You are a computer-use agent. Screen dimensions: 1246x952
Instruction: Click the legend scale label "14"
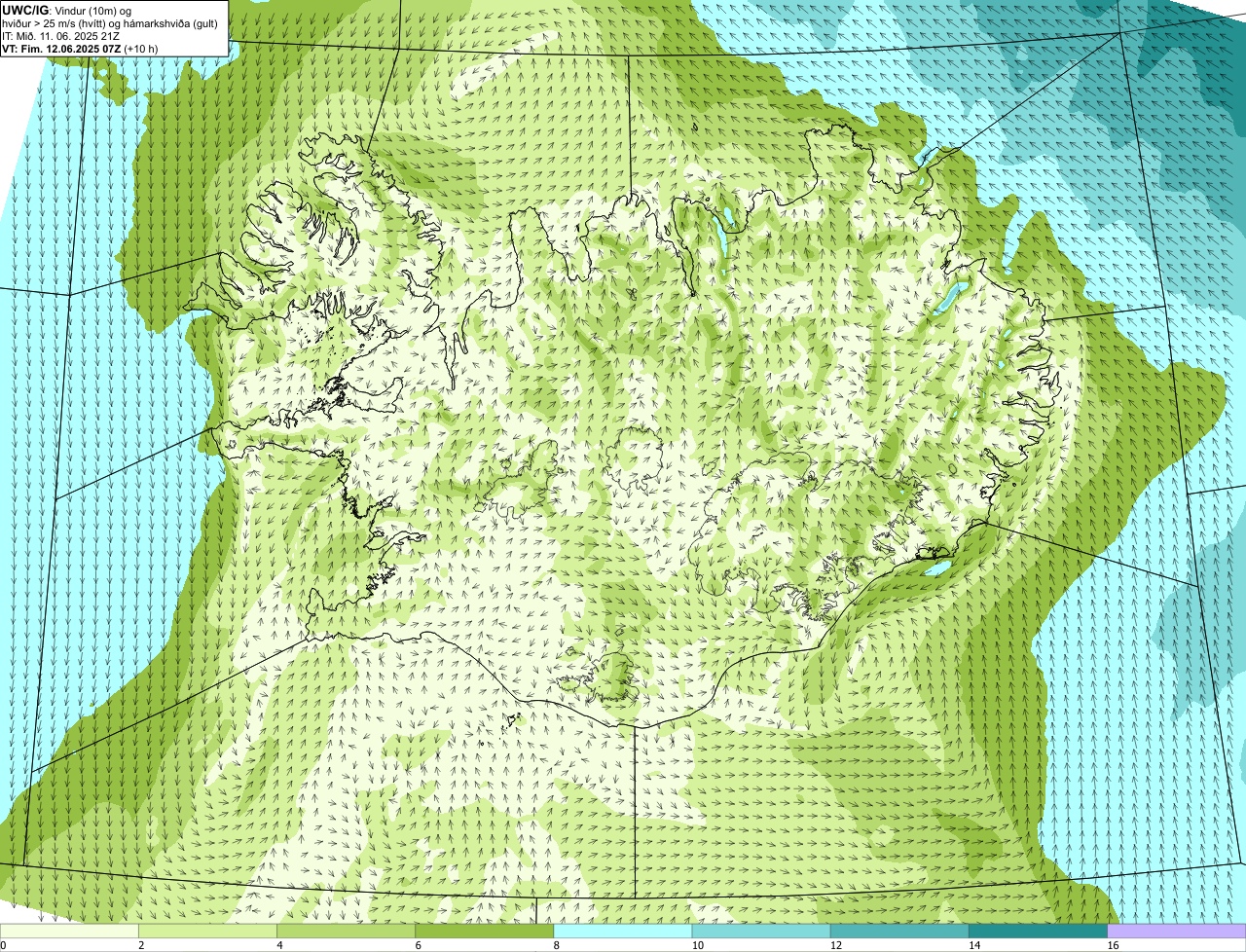point(973,945)
